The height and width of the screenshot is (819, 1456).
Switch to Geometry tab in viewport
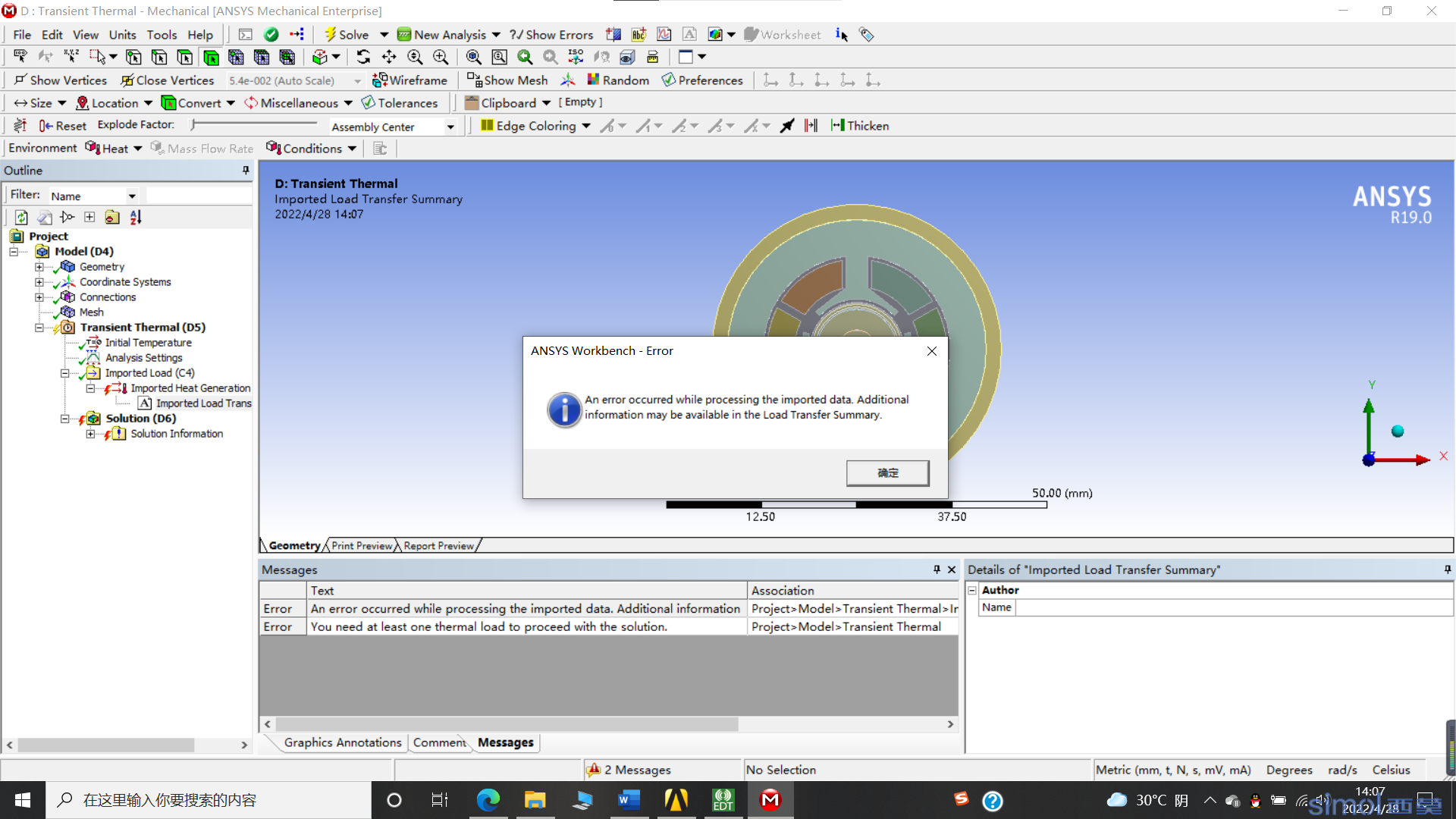pos(294,544)
